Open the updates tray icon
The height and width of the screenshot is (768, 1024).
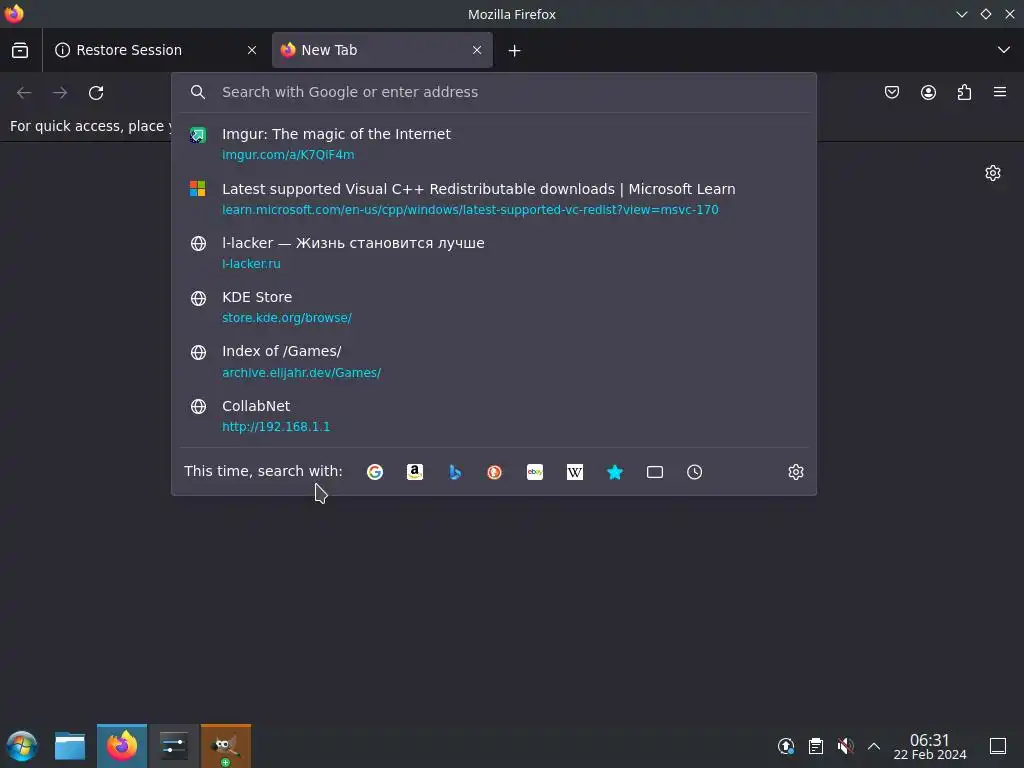[786, 746]
